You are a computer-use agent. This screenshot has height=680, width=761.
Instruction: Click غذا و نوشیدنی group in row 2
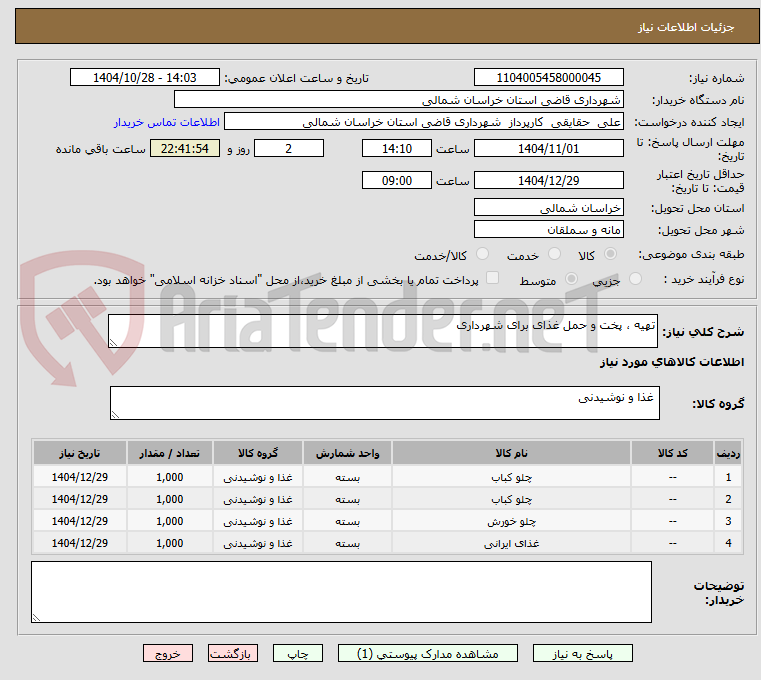258,499
